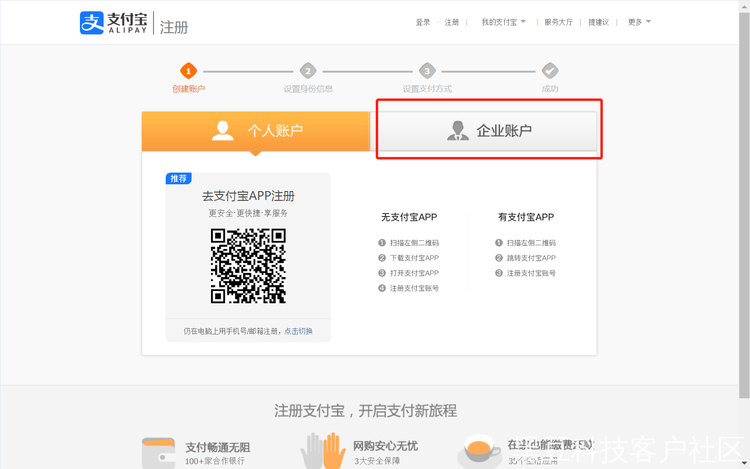Screen dimensions: 750x469
Task: Click the text 网购安心无忧
Action: click(x=386, y=446)
